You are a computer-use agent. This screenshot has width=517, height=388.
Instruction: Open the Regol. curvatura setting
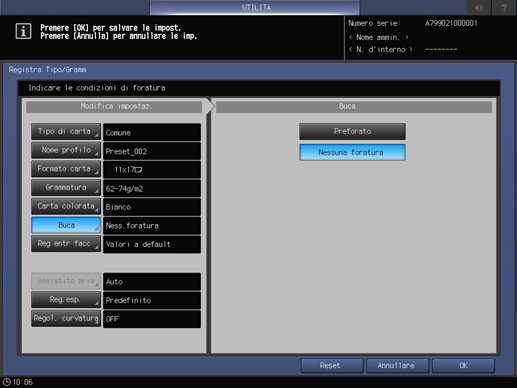point(66,318)
